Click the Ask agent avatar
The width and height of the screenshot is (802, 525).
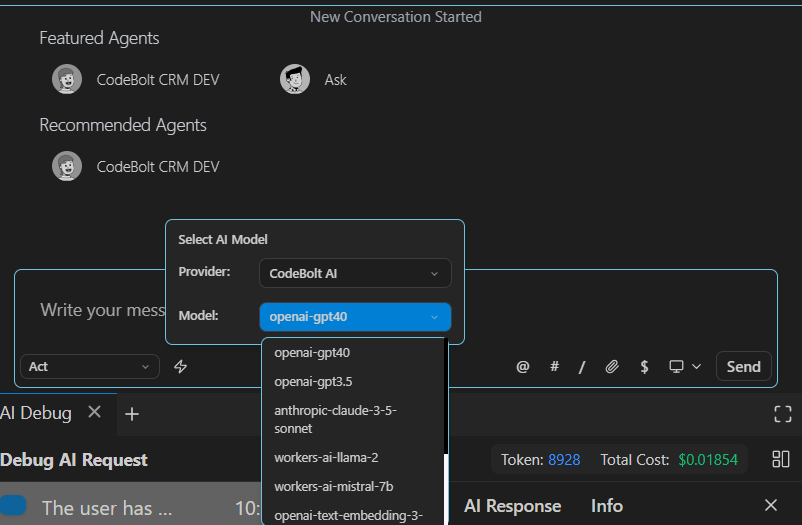click(295, 79)
